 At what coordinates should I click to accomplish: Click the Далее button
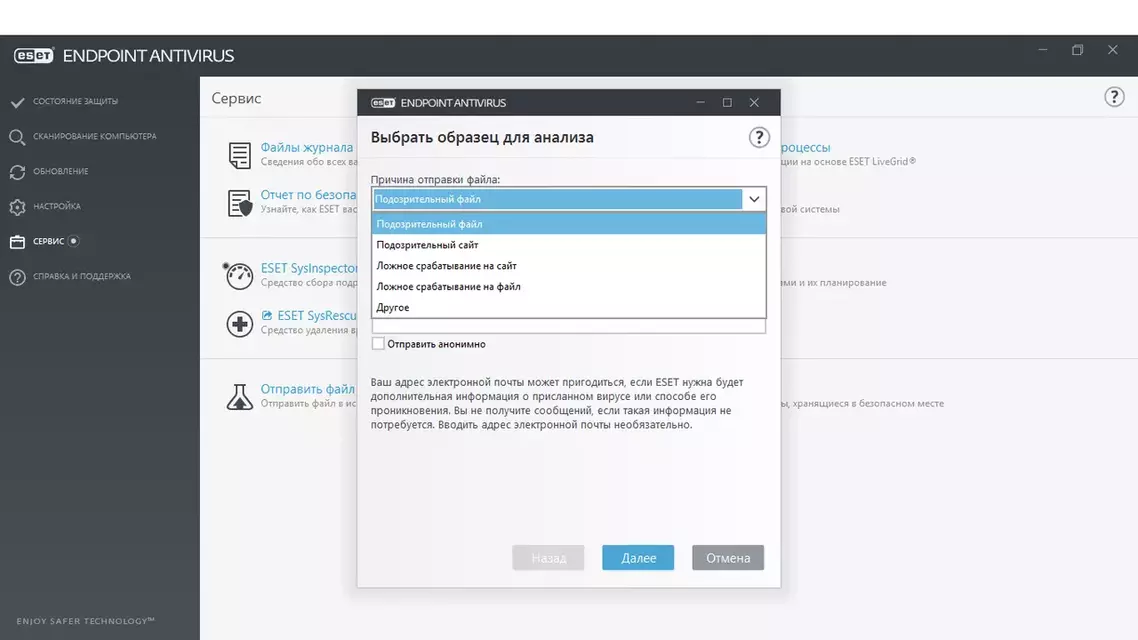tap(638, 557)
